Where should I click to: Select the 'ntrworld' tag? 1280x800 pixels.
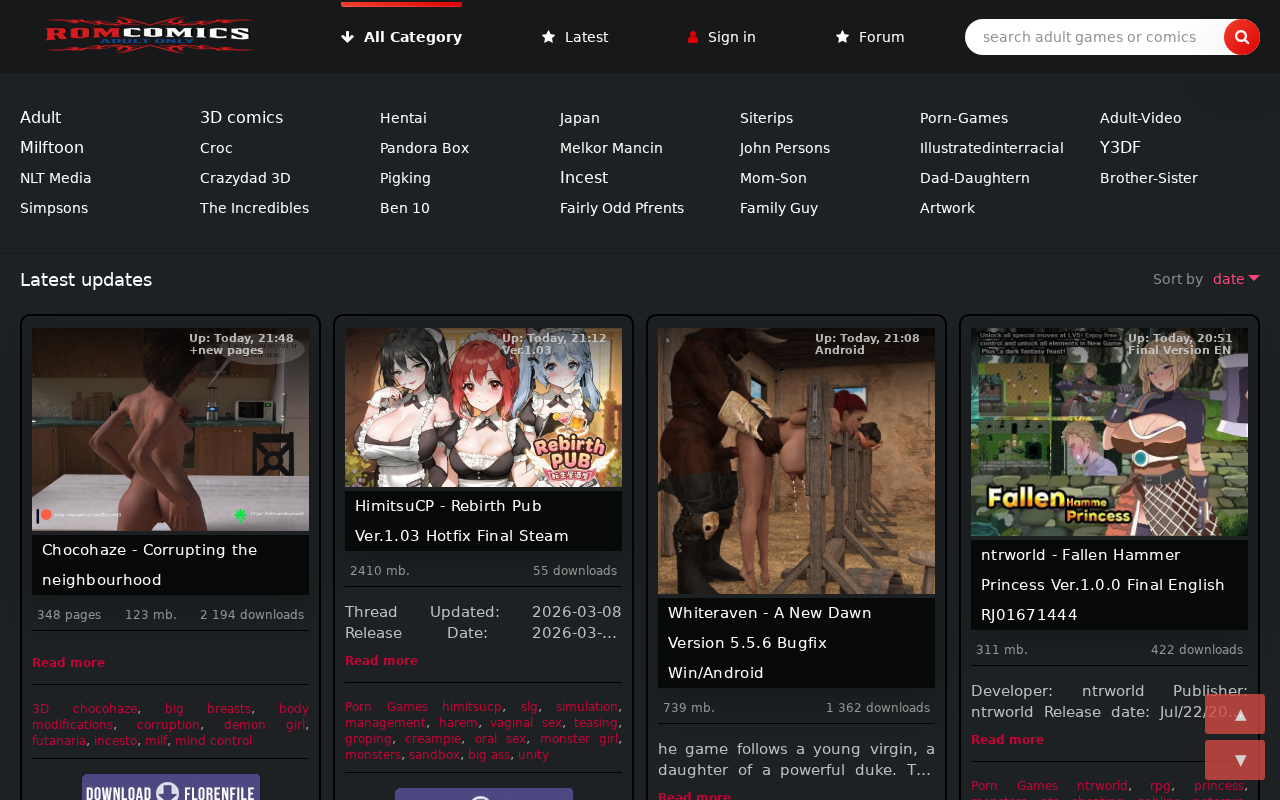[1102, 786]
